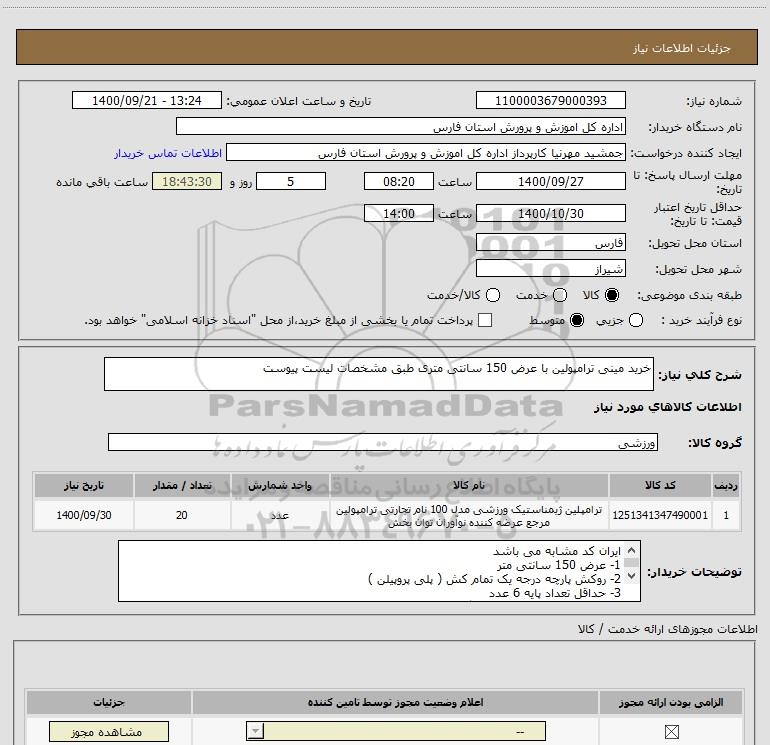Select جزیی purchase process radio
The height and width of the screenshot is (745, 770).
[x=636, y=320]
